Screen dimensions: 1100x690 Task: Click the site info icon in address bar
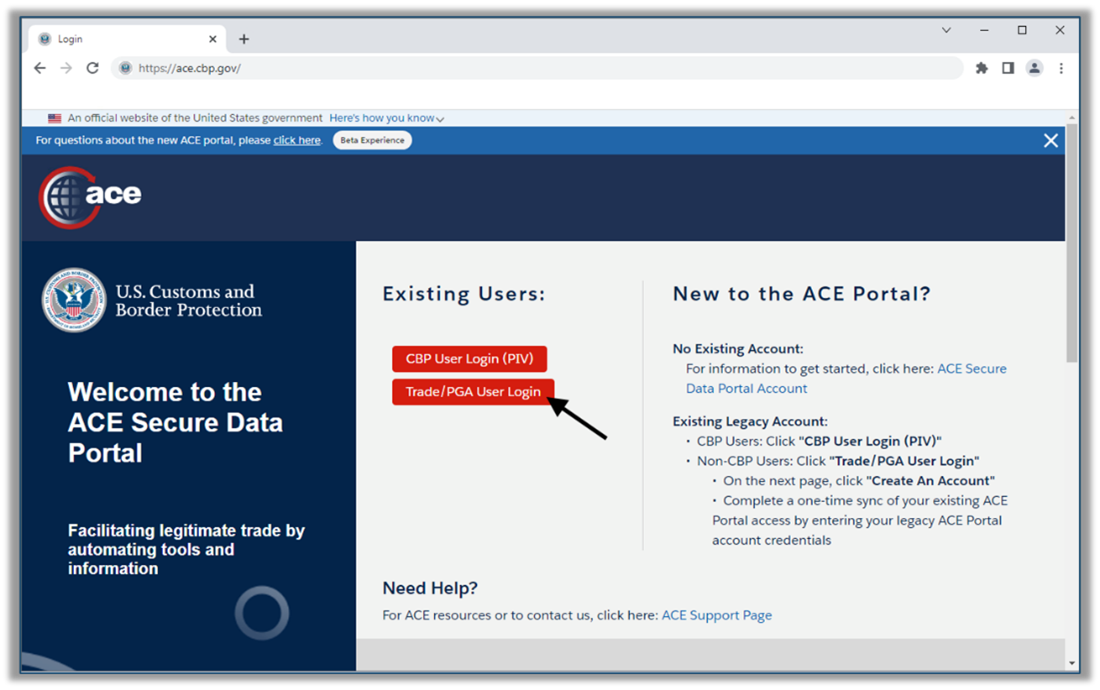[126, 68]
